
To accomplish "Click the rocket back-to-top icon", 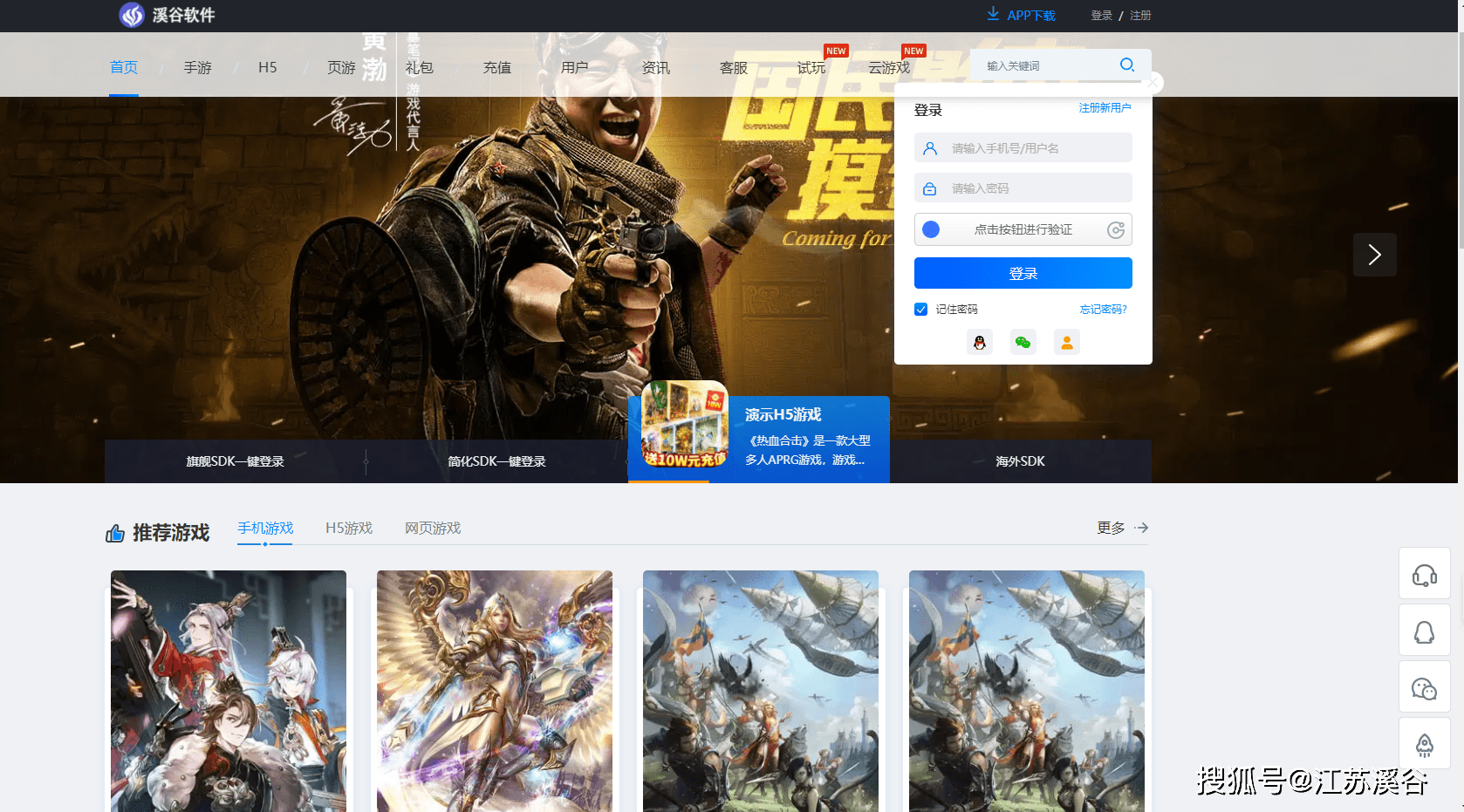I will tap(1424, 744).
